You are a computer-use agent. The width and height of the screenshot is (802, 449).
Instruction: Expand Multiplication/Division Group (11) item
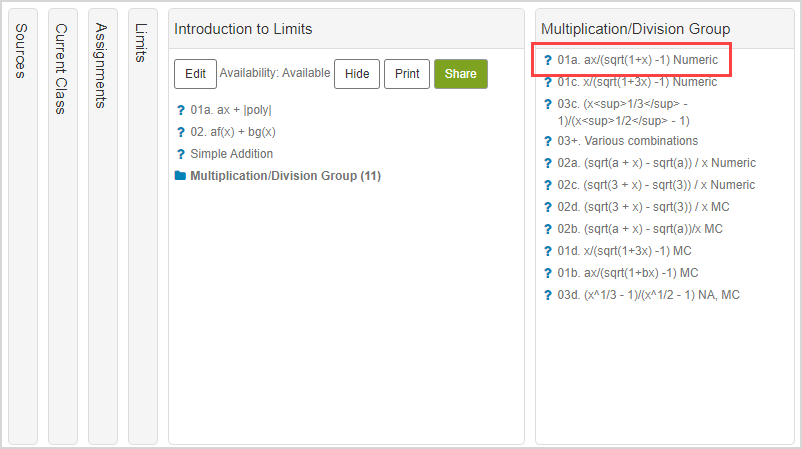coord(285,176)
